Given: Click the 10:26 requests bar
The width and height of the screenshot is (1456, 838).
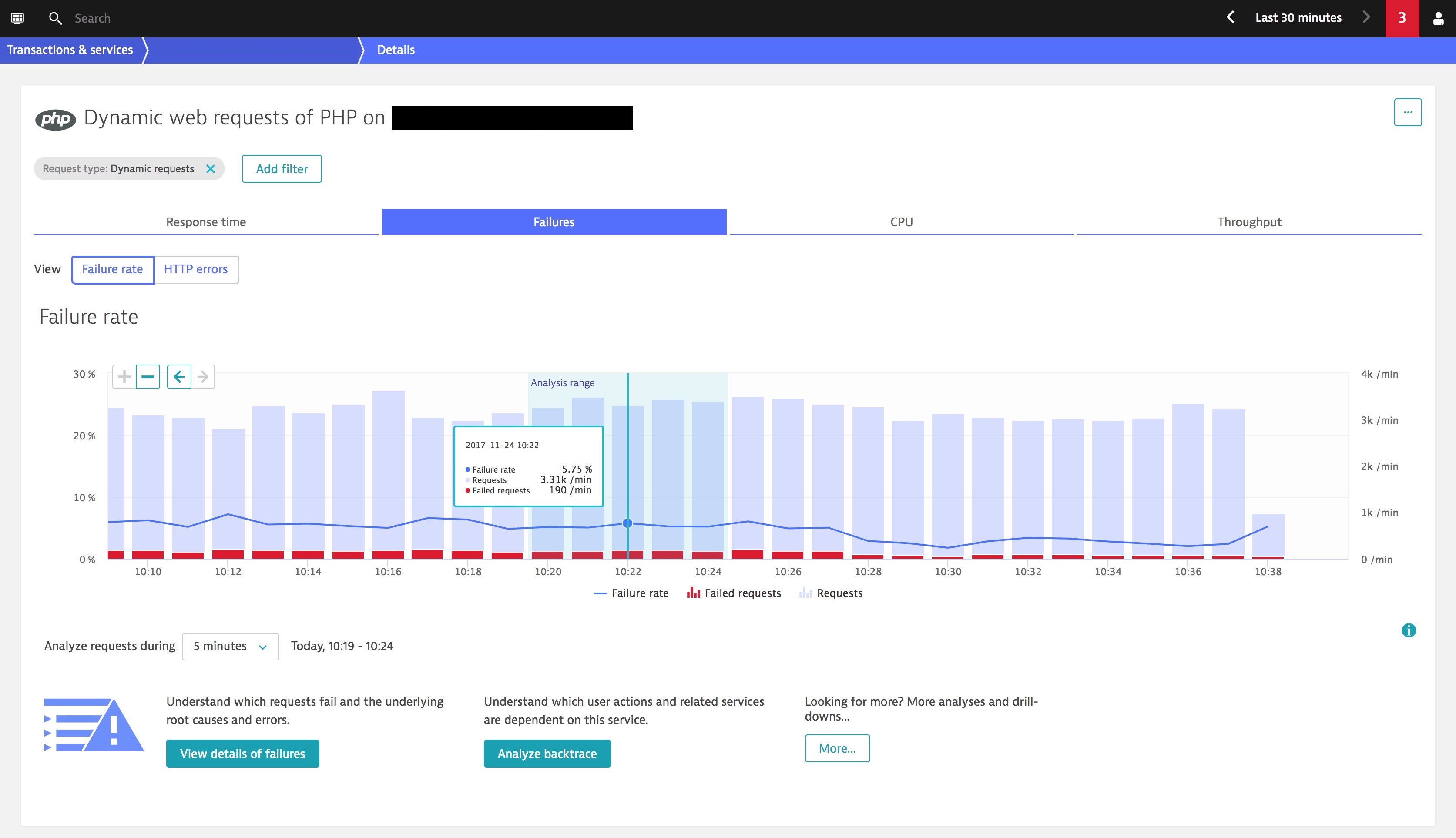Looking at the screenshot, I should click(788, 475).
